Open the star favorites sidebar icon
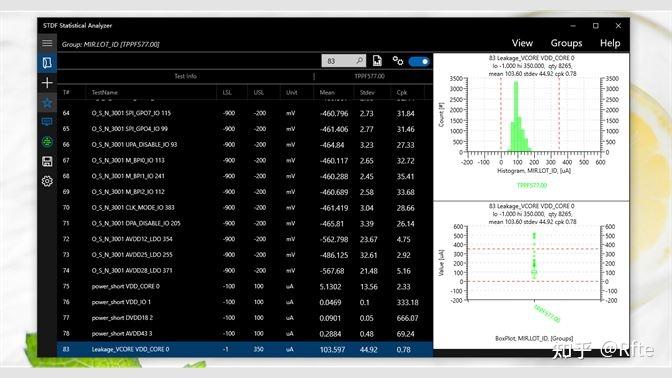672x378 pixels. [x=47, y=103]
